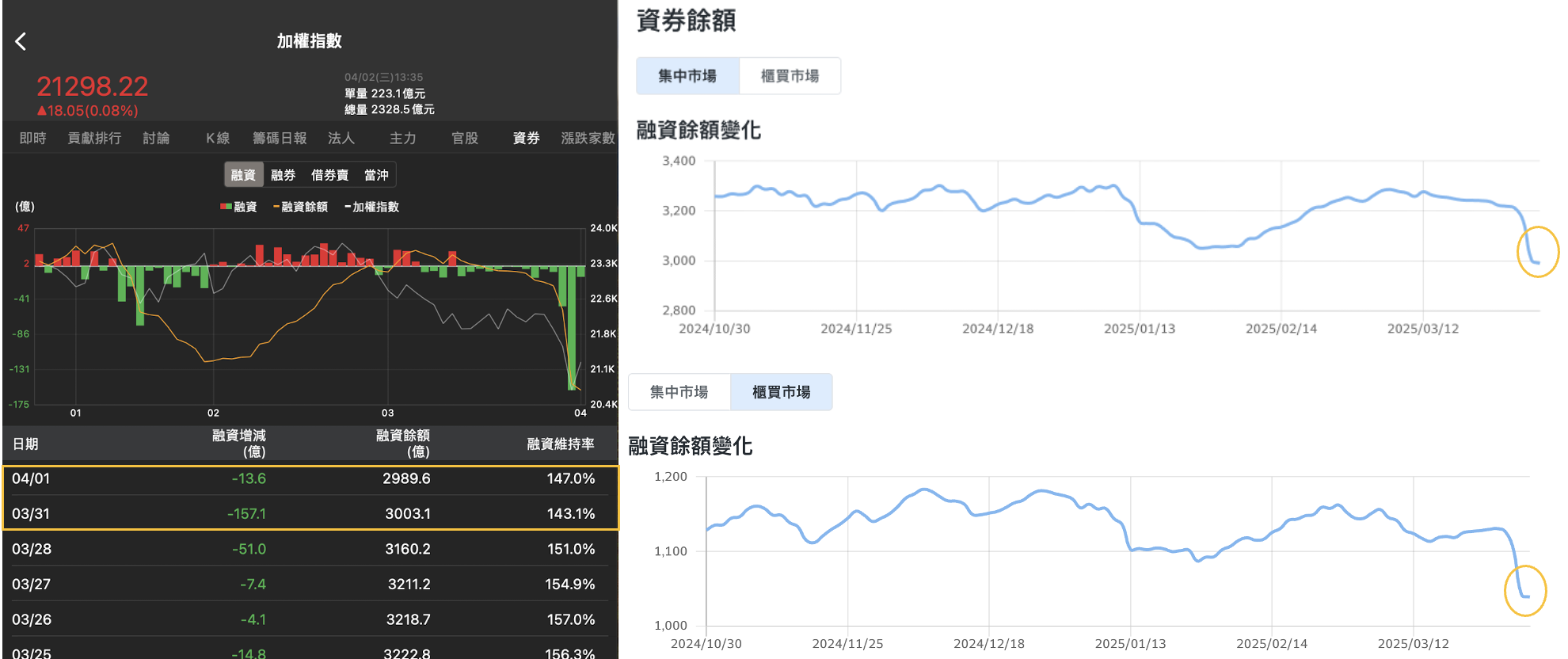Image resolution: width=1568 pixels, height=659 pixels.
Task: Open the 漲跌家數 tab
Action: coord(588,139)
